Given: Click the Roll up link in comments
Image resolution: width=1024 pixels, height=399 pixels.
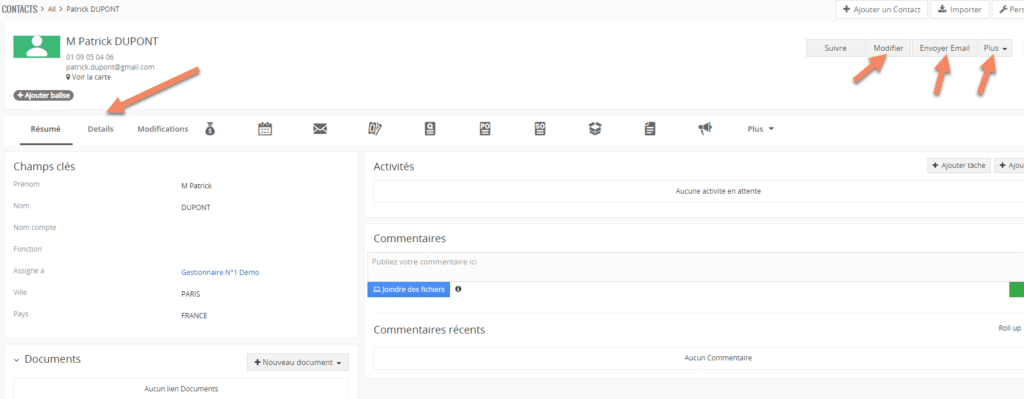Looking at the screenshot, I should [x=1009, y=328].
